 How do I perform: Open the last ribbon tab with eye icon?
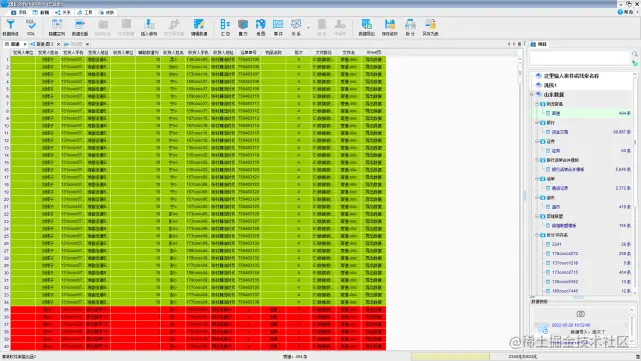[106, 12]
